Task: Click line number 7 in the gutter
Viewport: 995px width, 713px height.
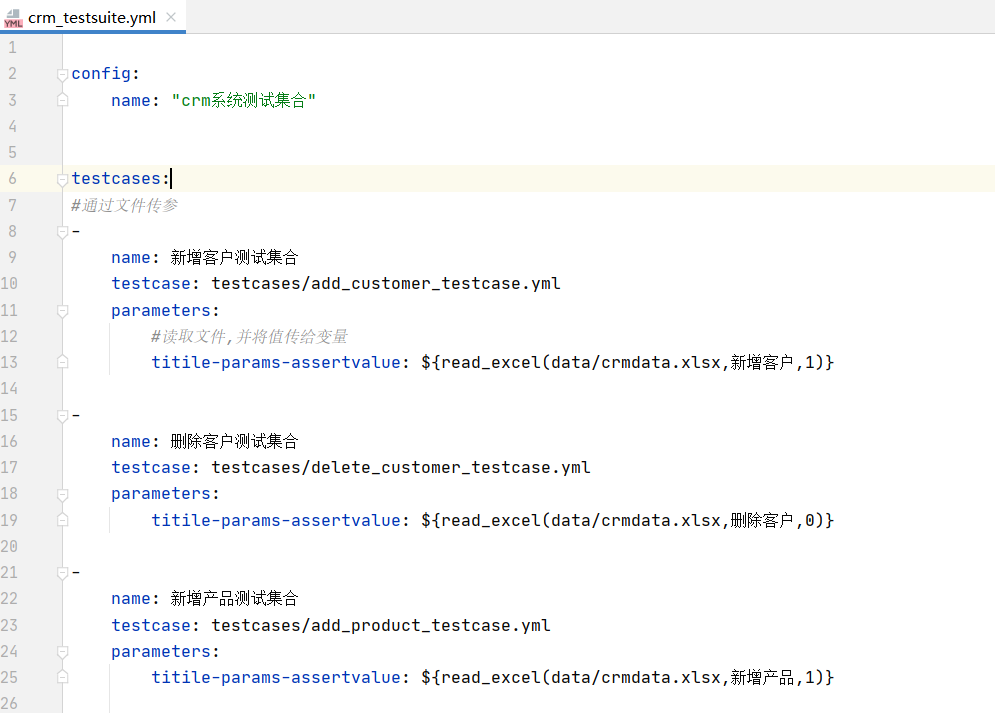Action: click(12, 205)
